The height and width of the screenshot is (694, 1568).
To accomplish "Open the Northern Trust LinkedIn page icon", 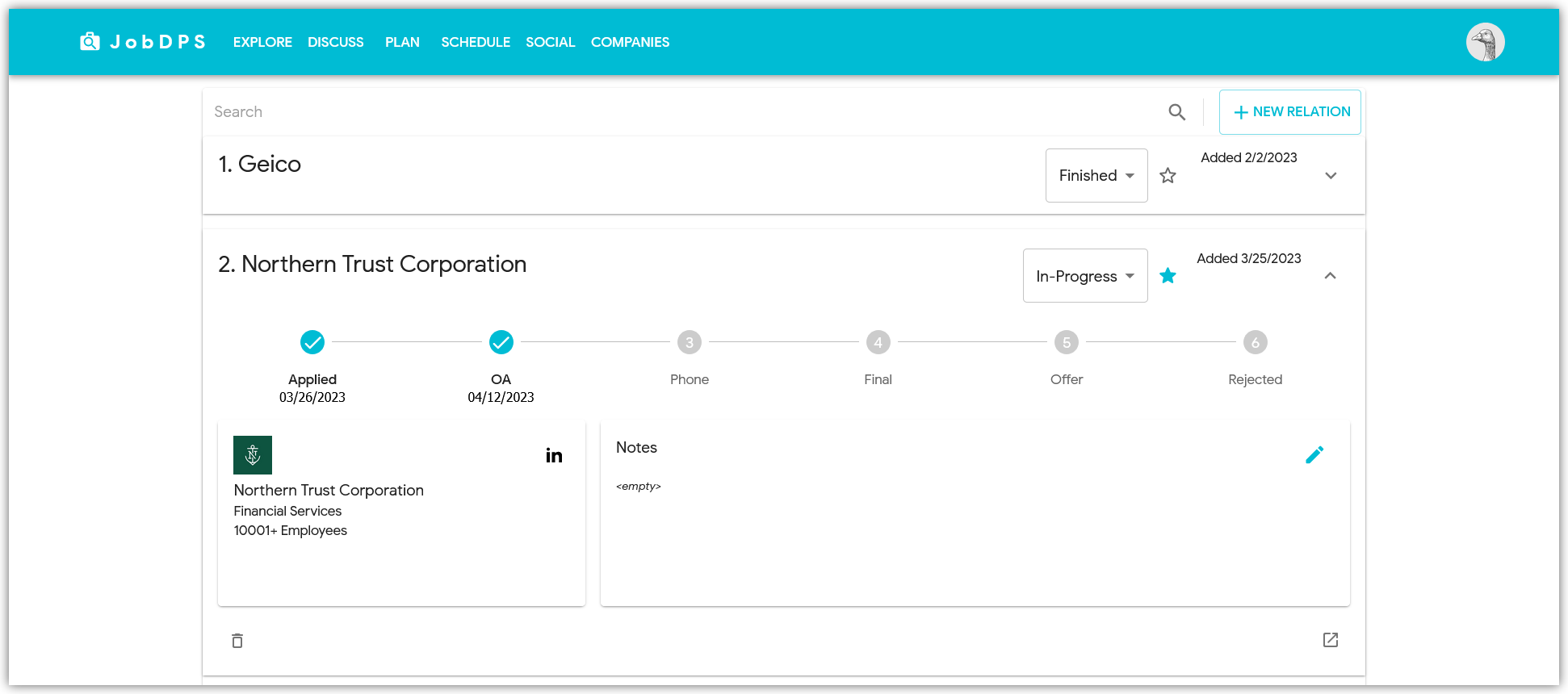I will 554,455.
